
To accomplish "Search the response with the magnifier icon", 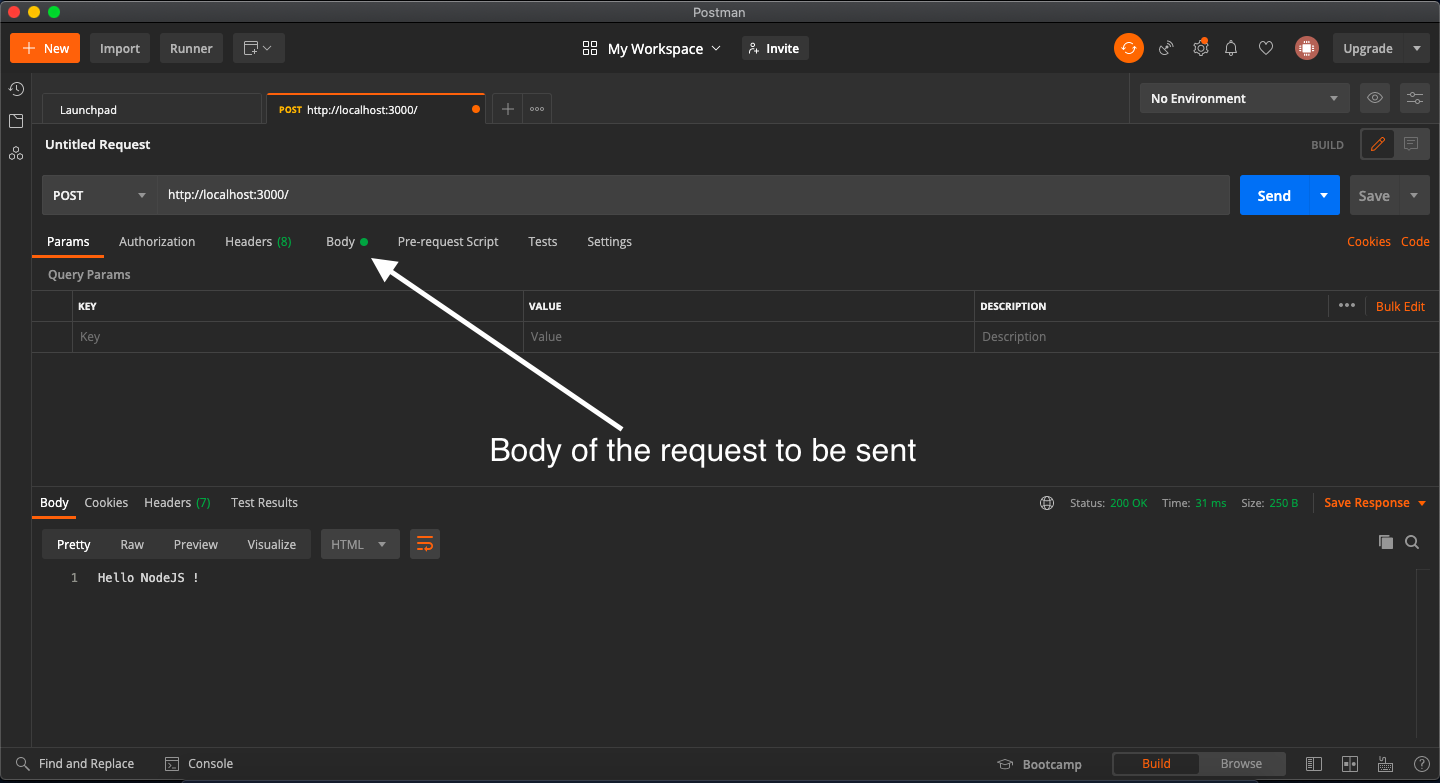I will (x=1412, y=542).
